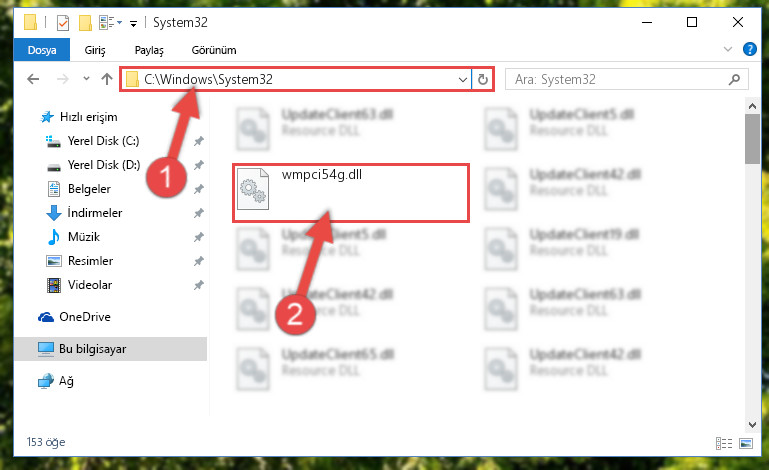Unpin Yerel Disk (C:) from quick access
Screen dimensions: 769x470
(x=199, y=141)
